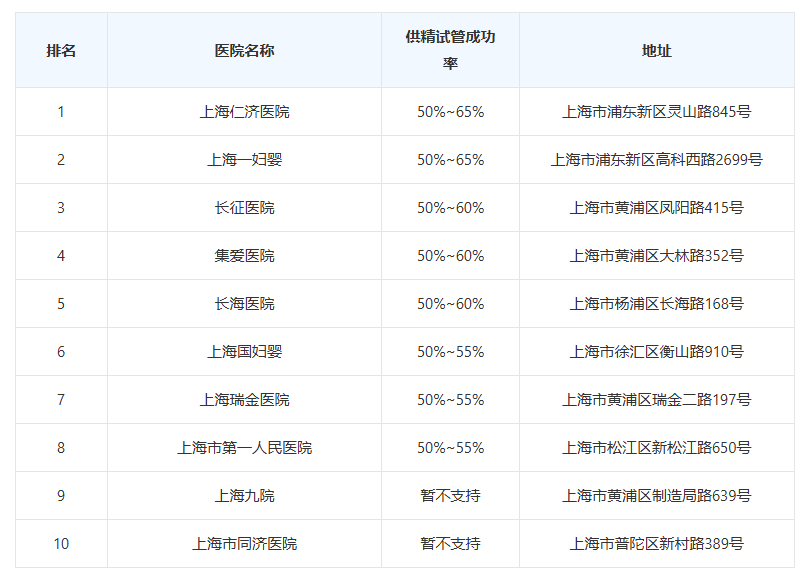Select the 上海仁济医院 cell
Screen dimensions: 808x578
coord(244,112)
